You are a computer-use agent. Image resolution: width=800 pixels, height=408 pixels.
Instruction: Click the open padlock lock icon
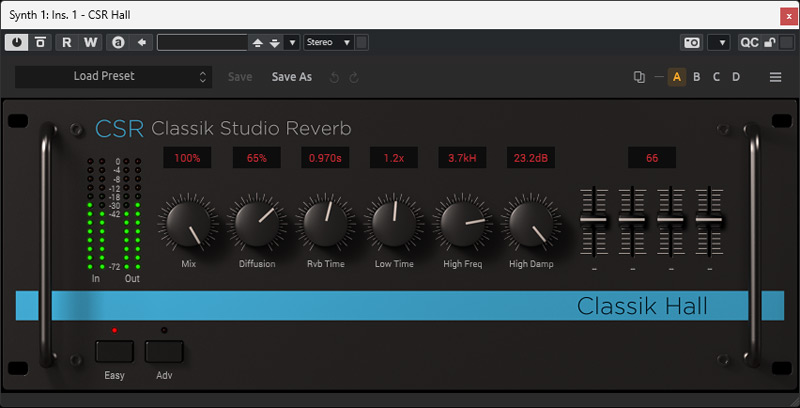(771, 42)
